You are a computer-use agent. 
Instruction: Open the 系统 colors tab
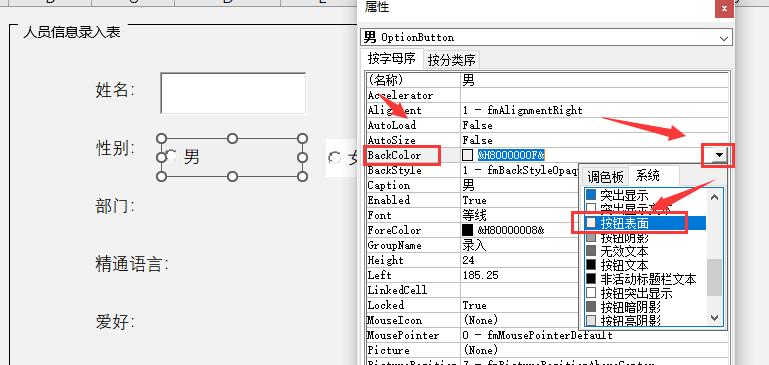(647, 175)
